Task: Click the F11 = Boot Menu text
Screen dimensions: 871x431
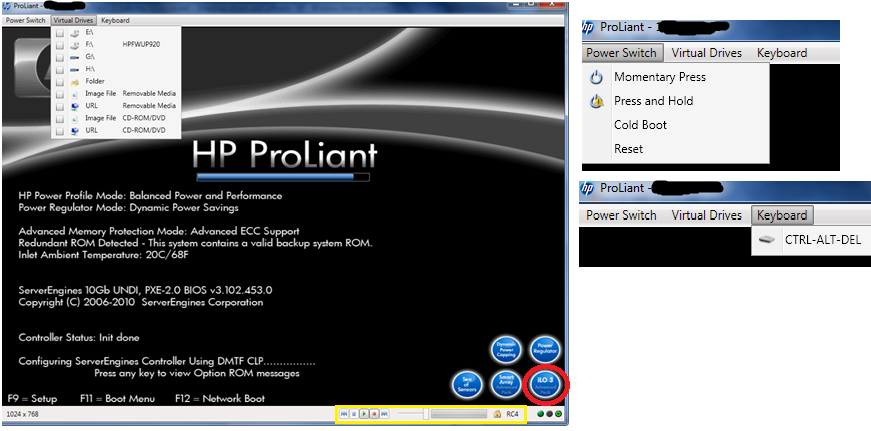Action: pos(117,398)
